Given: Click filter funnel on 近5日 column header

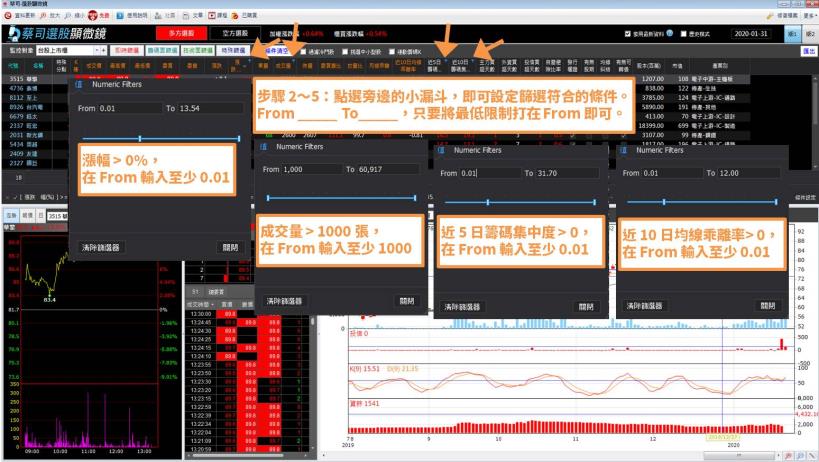Looking at the screenshot, I should click(x=445, y=60).
